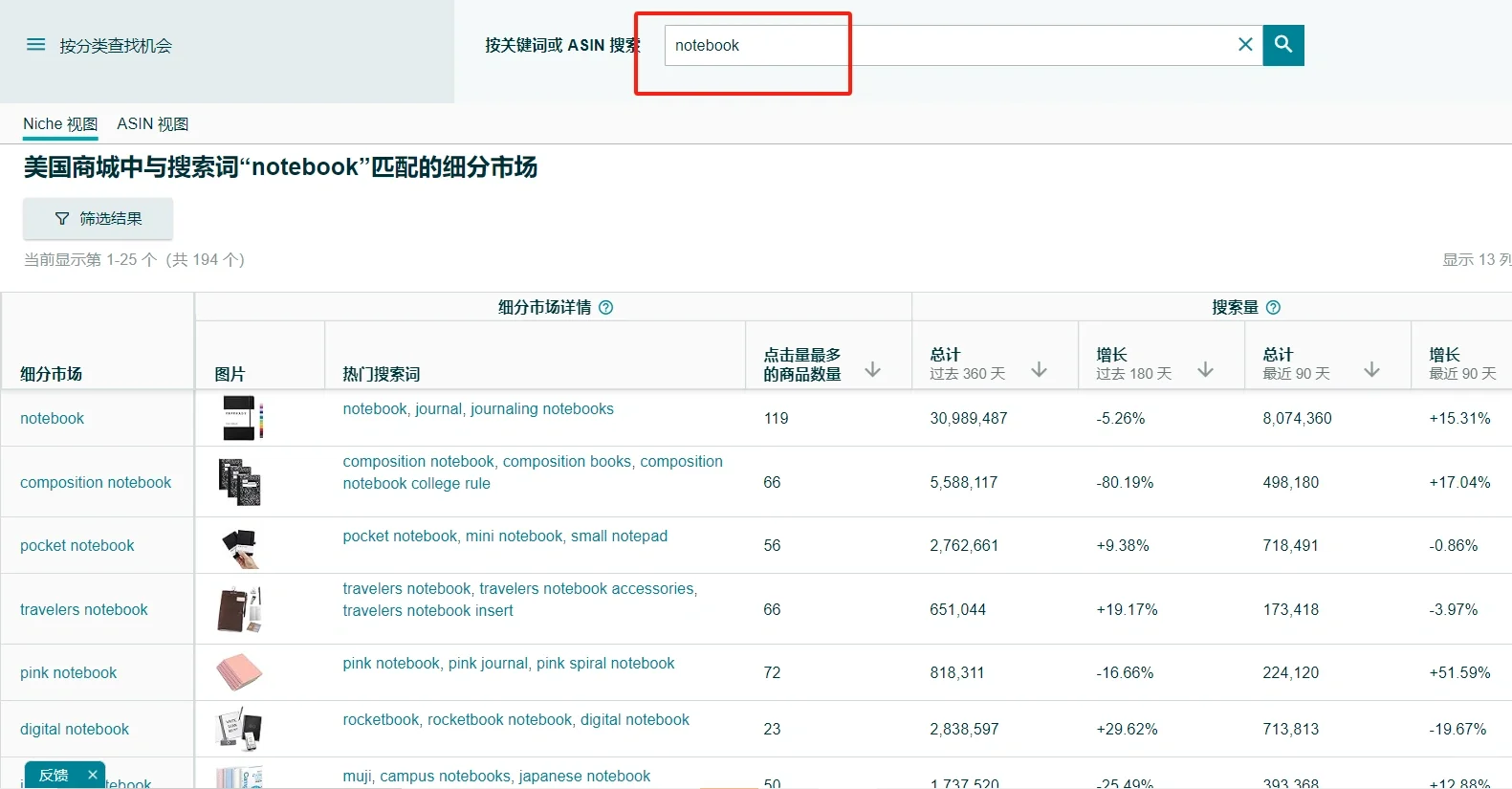Open the hamburger category menu icon
This screenshot has width=1512, height=789.
35,45
